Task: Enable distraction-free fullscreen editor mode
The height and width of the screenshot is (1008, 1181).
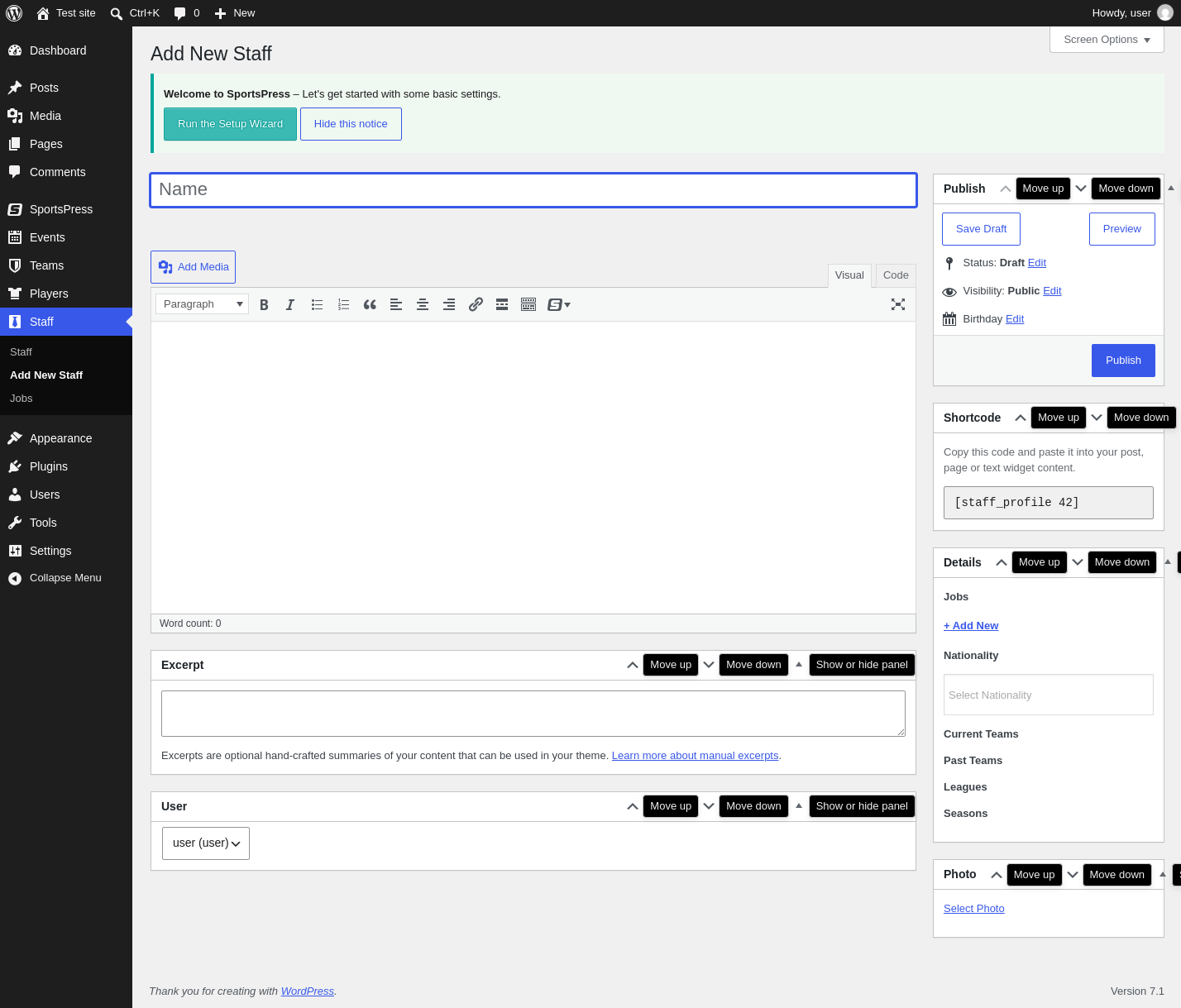Action: 898,304
